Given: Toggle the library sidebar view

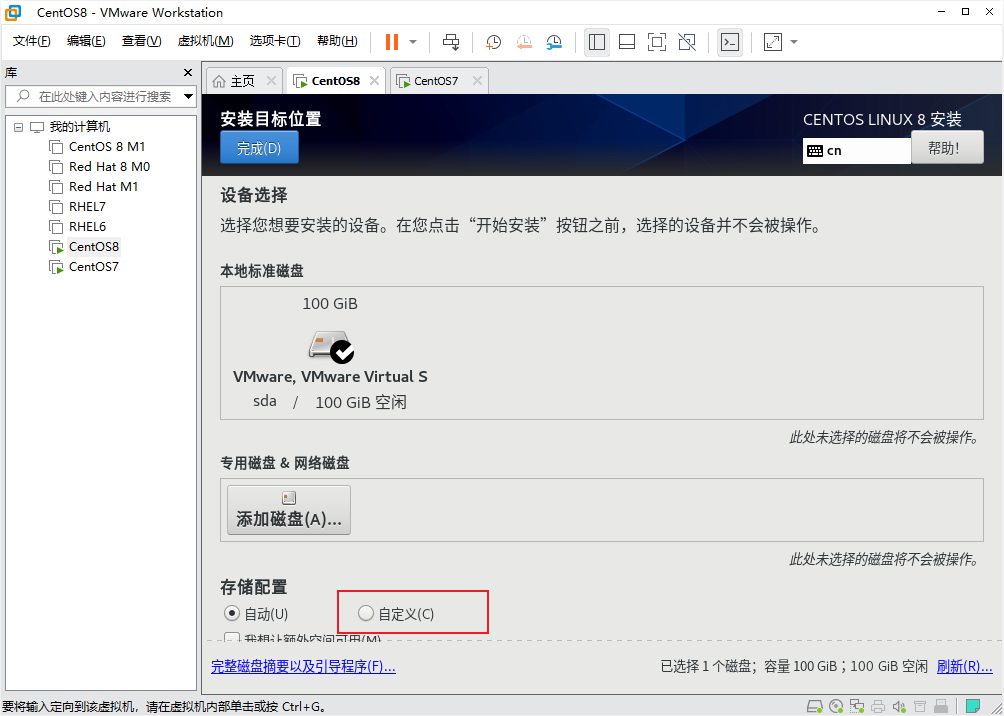Looking at the screenshot, I should click(597, 42).
